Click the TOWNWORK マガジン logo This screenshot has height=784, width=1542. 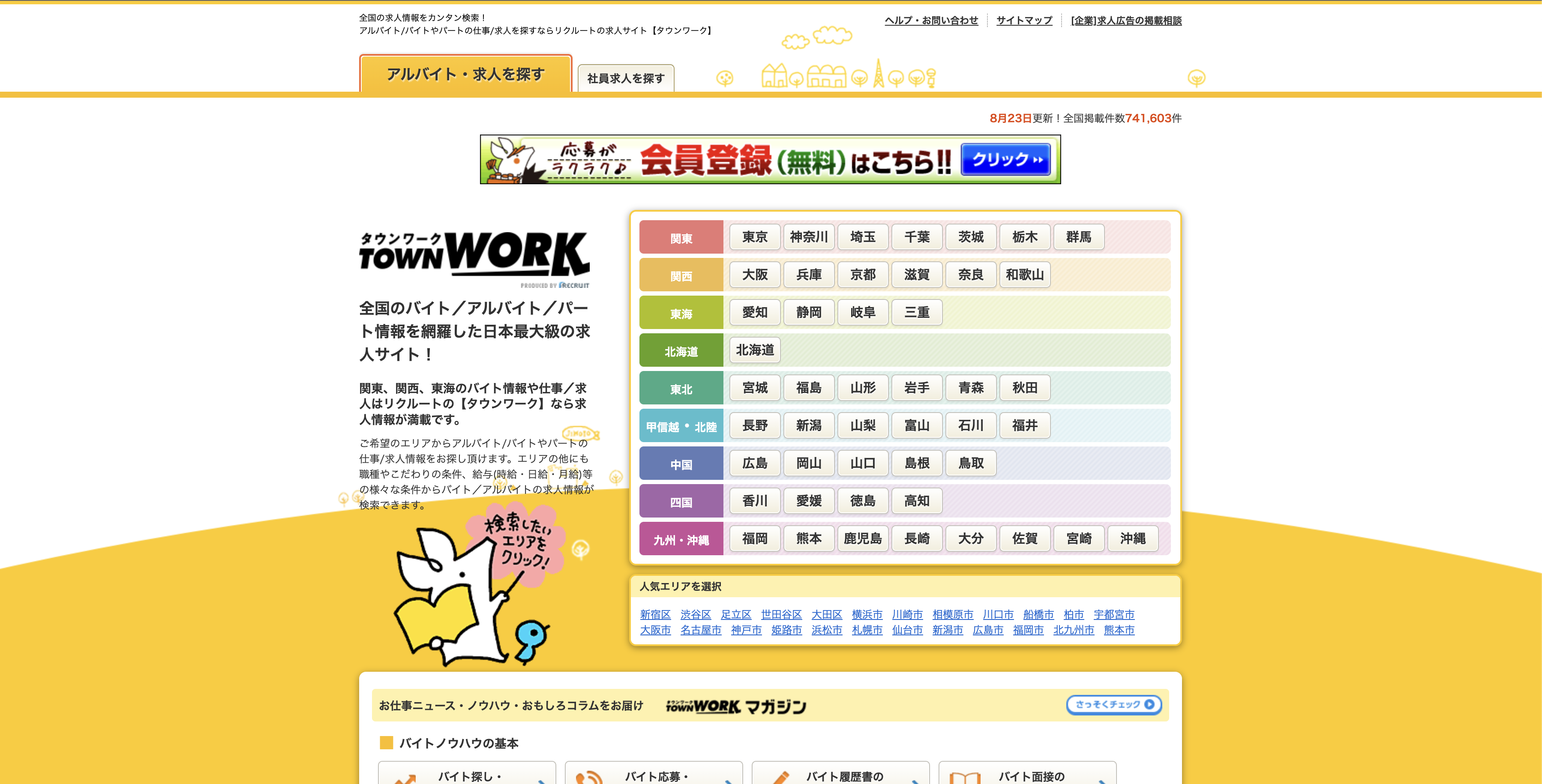click(736, 706)
